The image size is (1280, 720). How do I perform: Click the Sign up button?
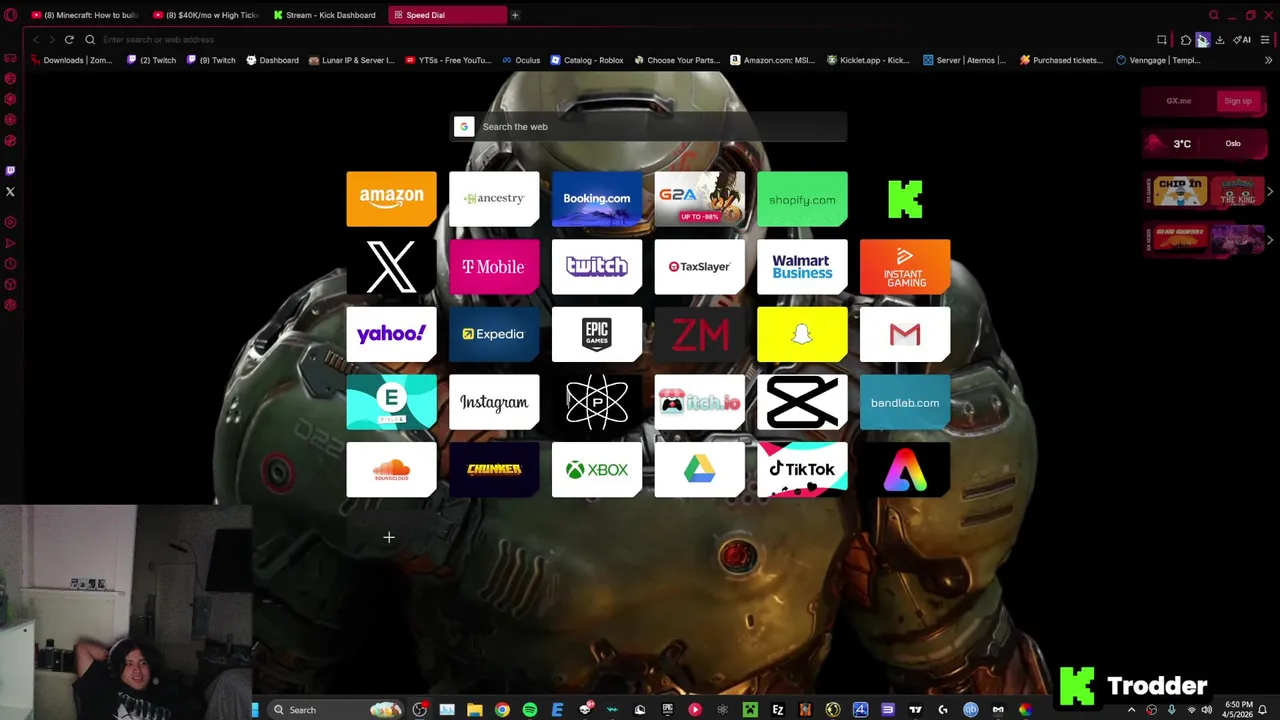(1237, 101)
